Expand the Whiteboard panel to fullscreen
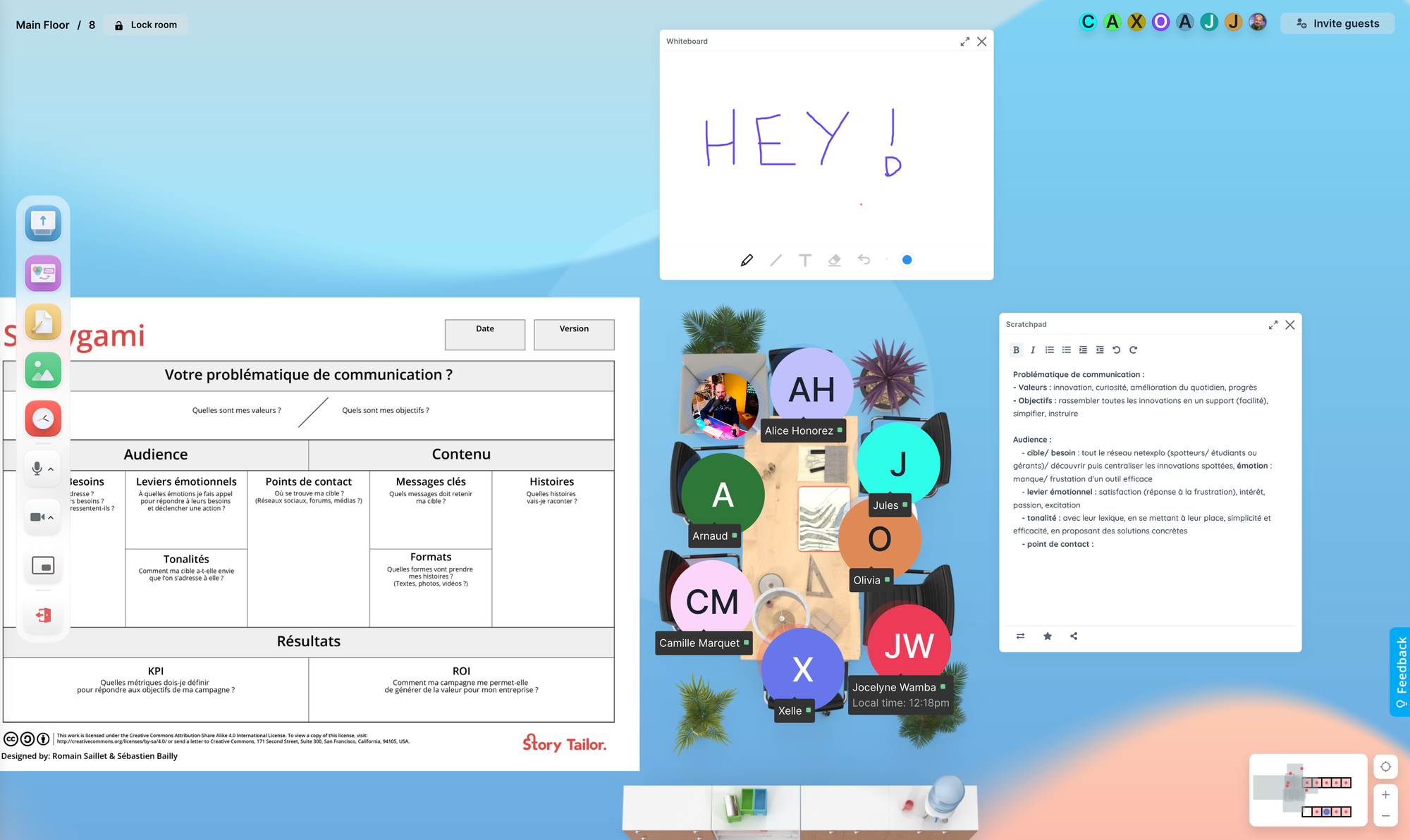Viewport: 1410px width, 840px height. pos(964,42)
